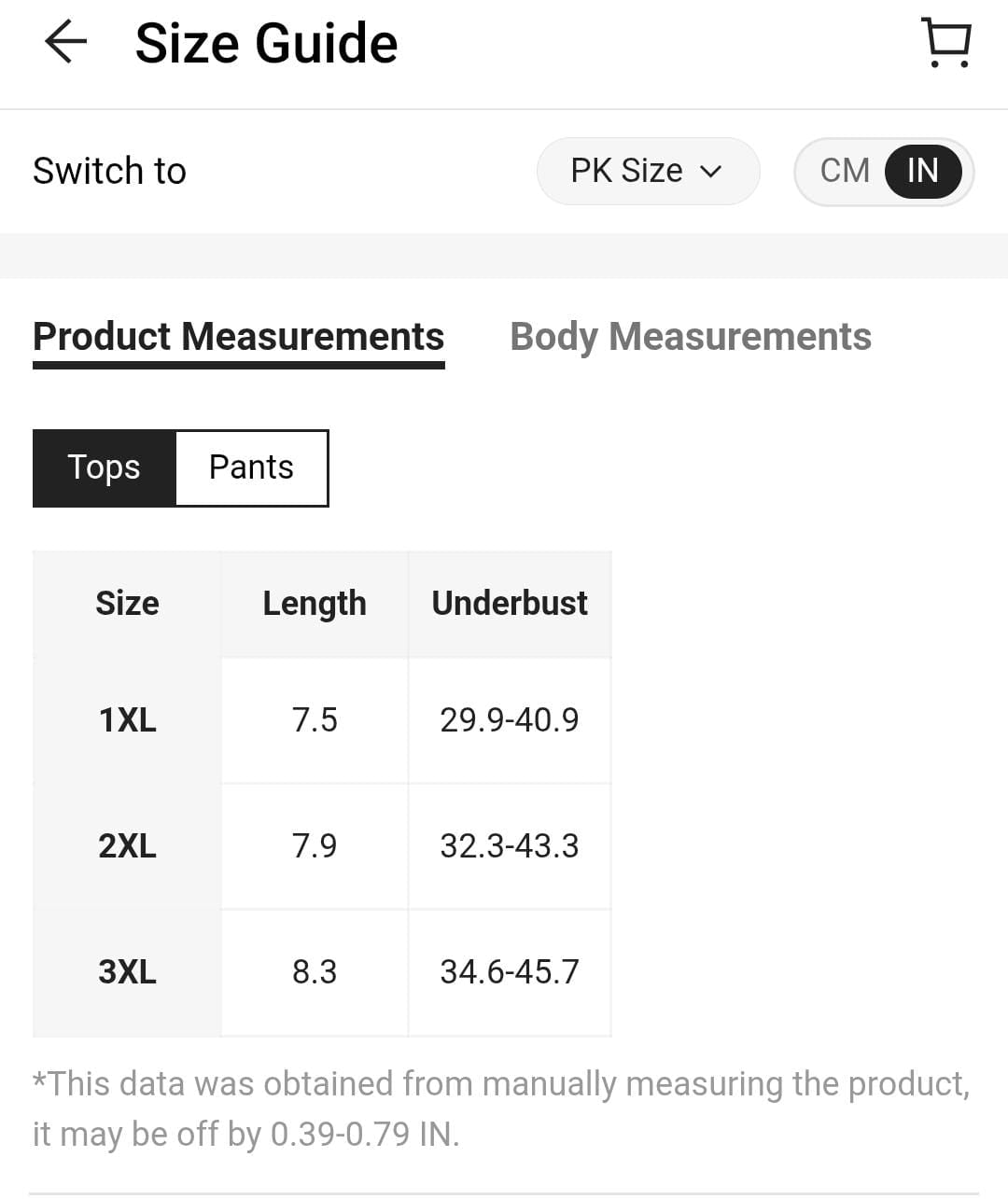This screenshot has height=1199, width=1008.
Task: Select the 1XL size row label
Action: coord(127,720)
